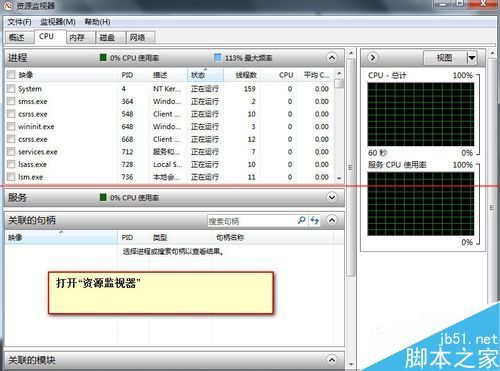Check the lsm.exe process checkbox
This screenshot has height=371, width=500.
tap(11, 177)
